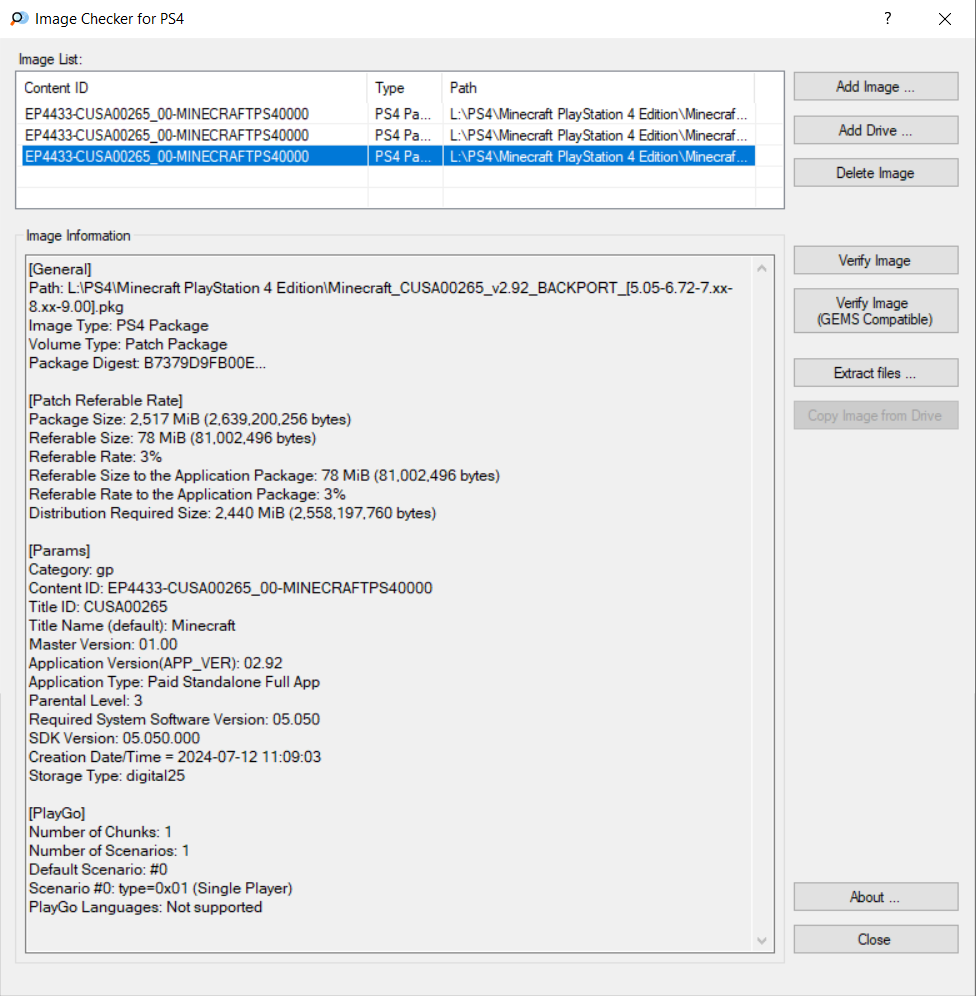Click the Required System Software Version line
This screenshot has width=976, height=996.
[175, 719]
